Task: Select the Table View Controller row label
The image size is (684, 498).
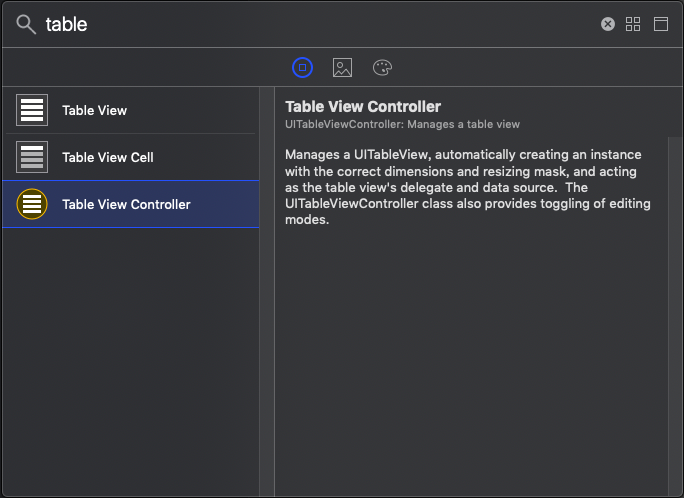Action: [126, 204]
